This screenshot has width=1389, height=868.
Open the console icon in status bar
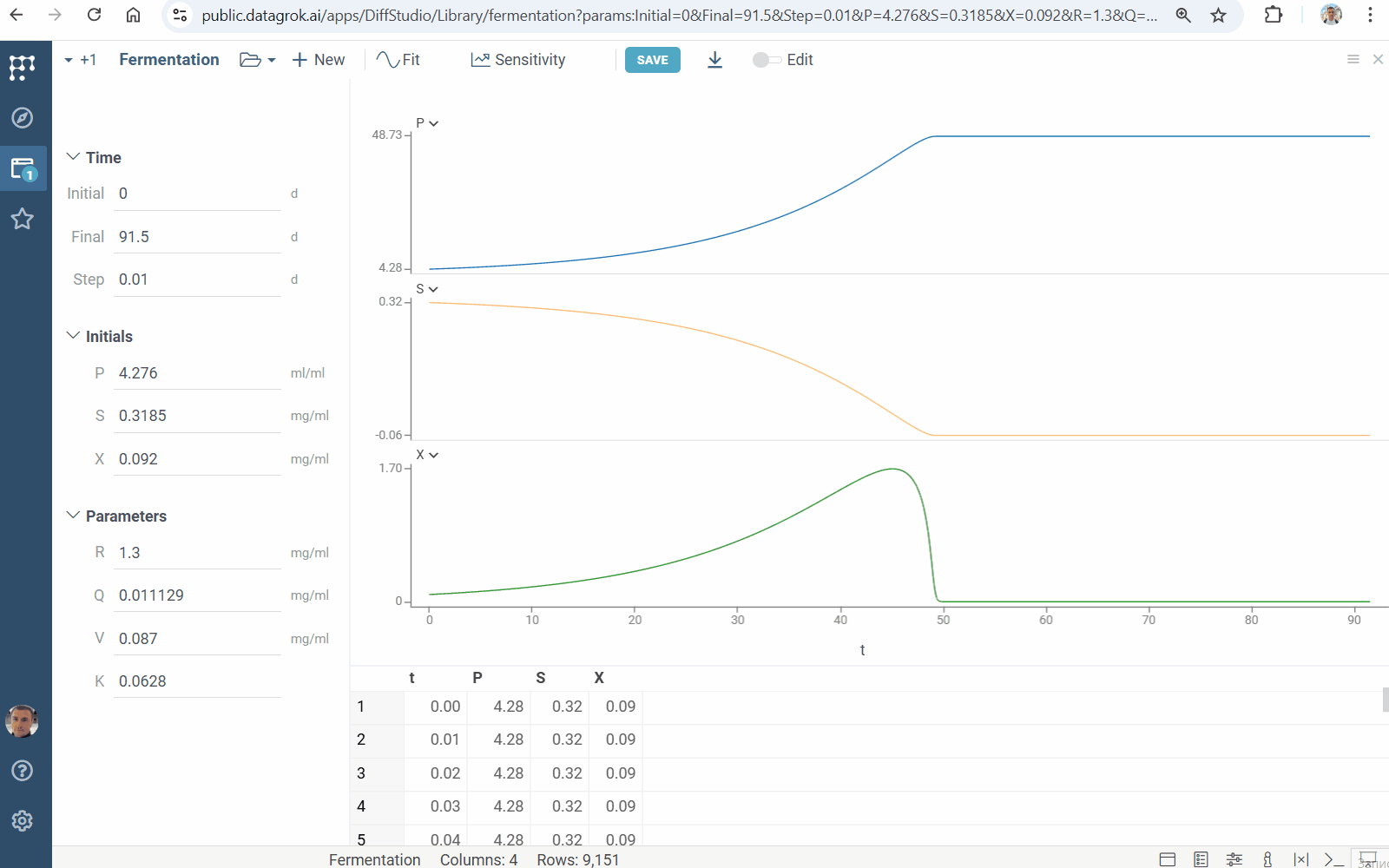pos(1333,859)
